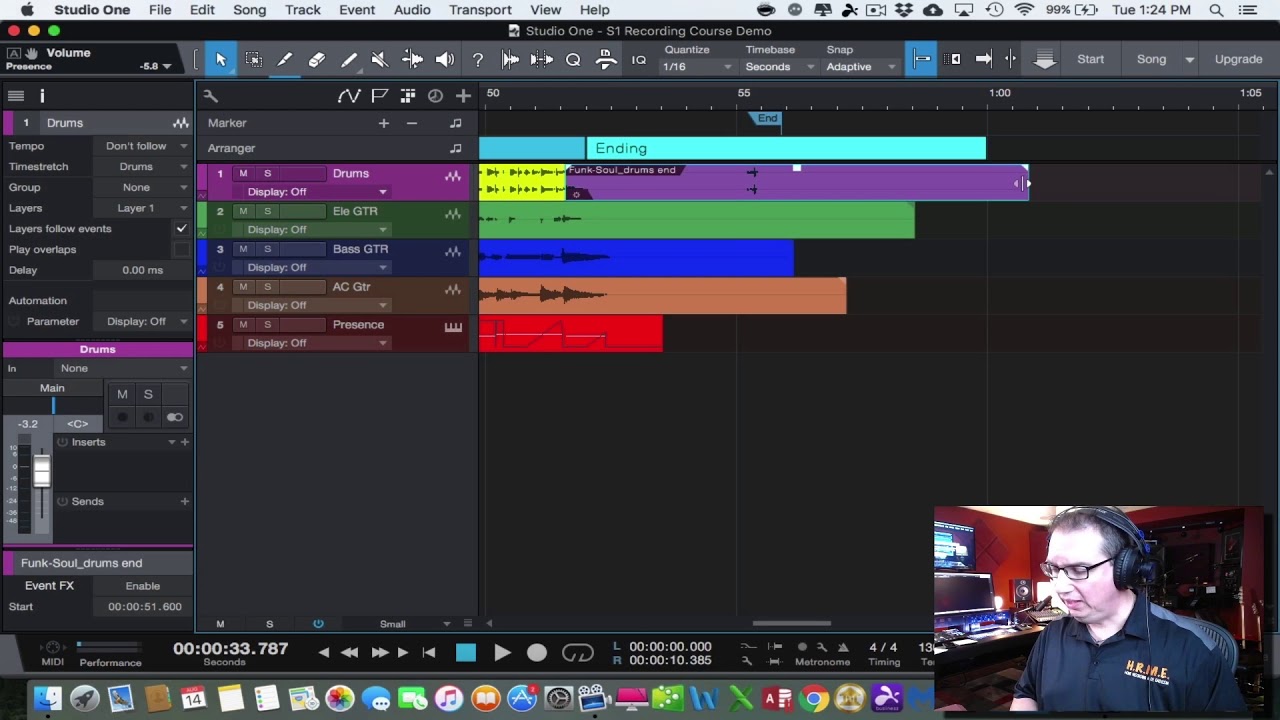
Task: Open the Snap Adaptive dropdown
Action: (861, 67)
